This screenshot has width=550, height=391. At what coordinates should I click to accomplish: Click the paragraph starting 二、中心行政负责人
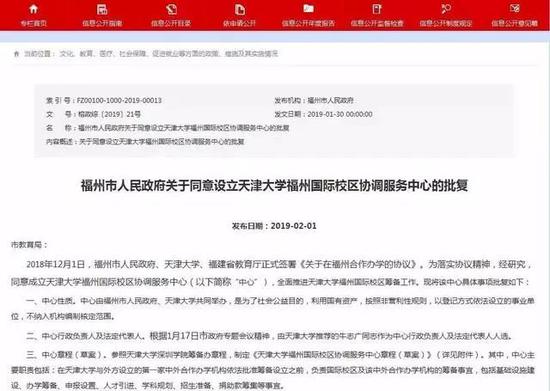click(x=269, y=336)
